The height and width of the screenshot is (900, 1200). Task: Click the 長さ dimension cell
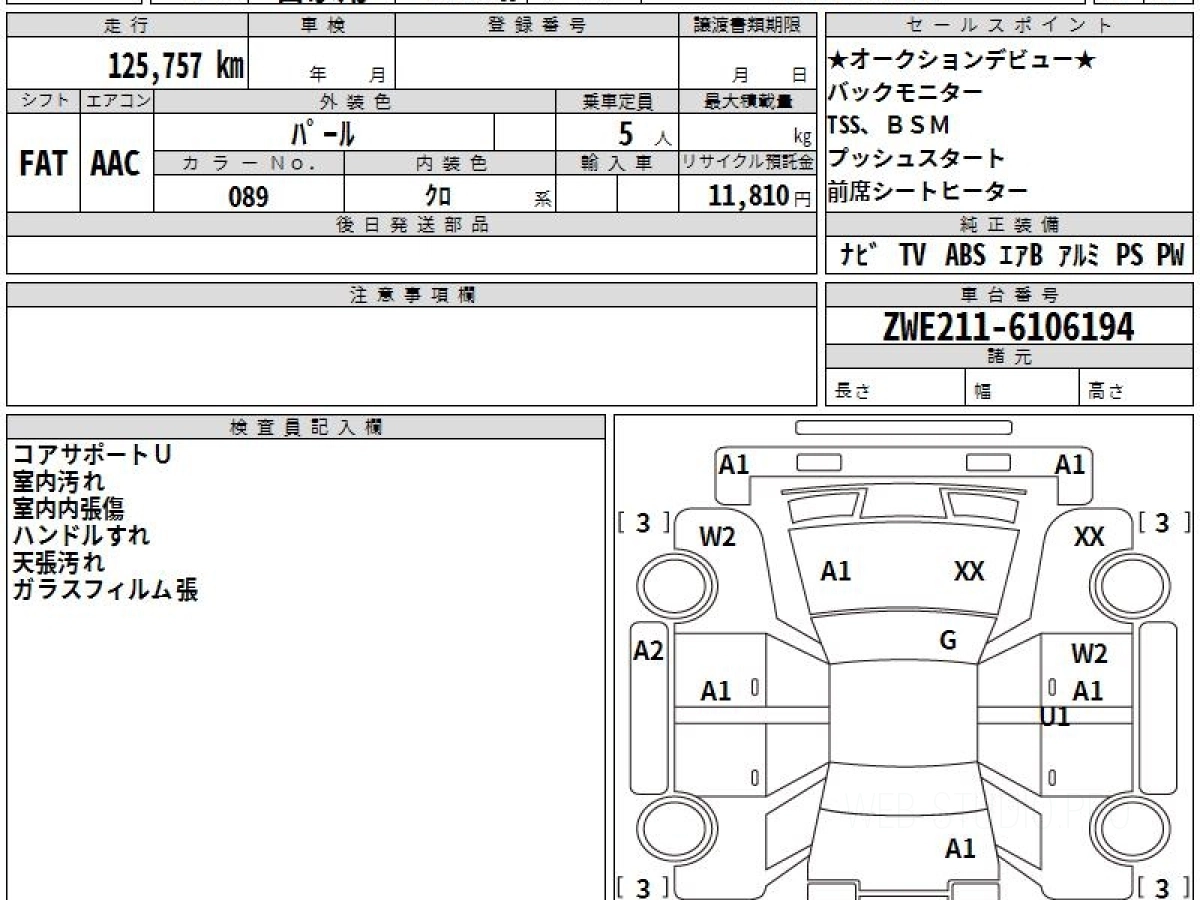pyautogui.click(x=895, y=389)
